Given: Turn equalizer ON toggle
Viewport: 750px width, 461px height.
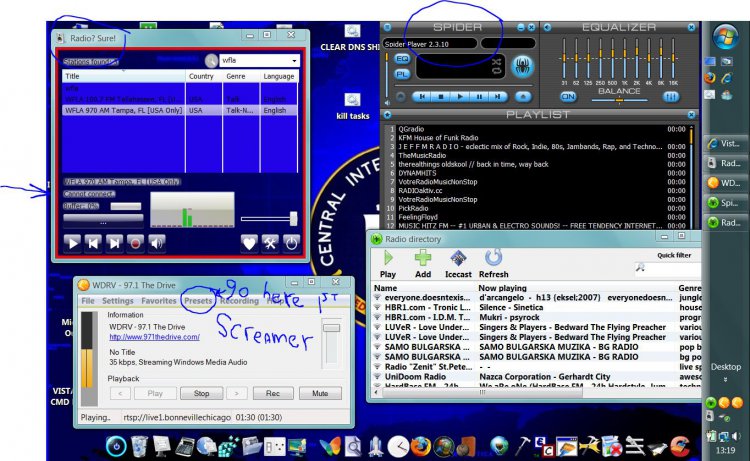Looking at the screenshot, I should click(x=568, y=96).
